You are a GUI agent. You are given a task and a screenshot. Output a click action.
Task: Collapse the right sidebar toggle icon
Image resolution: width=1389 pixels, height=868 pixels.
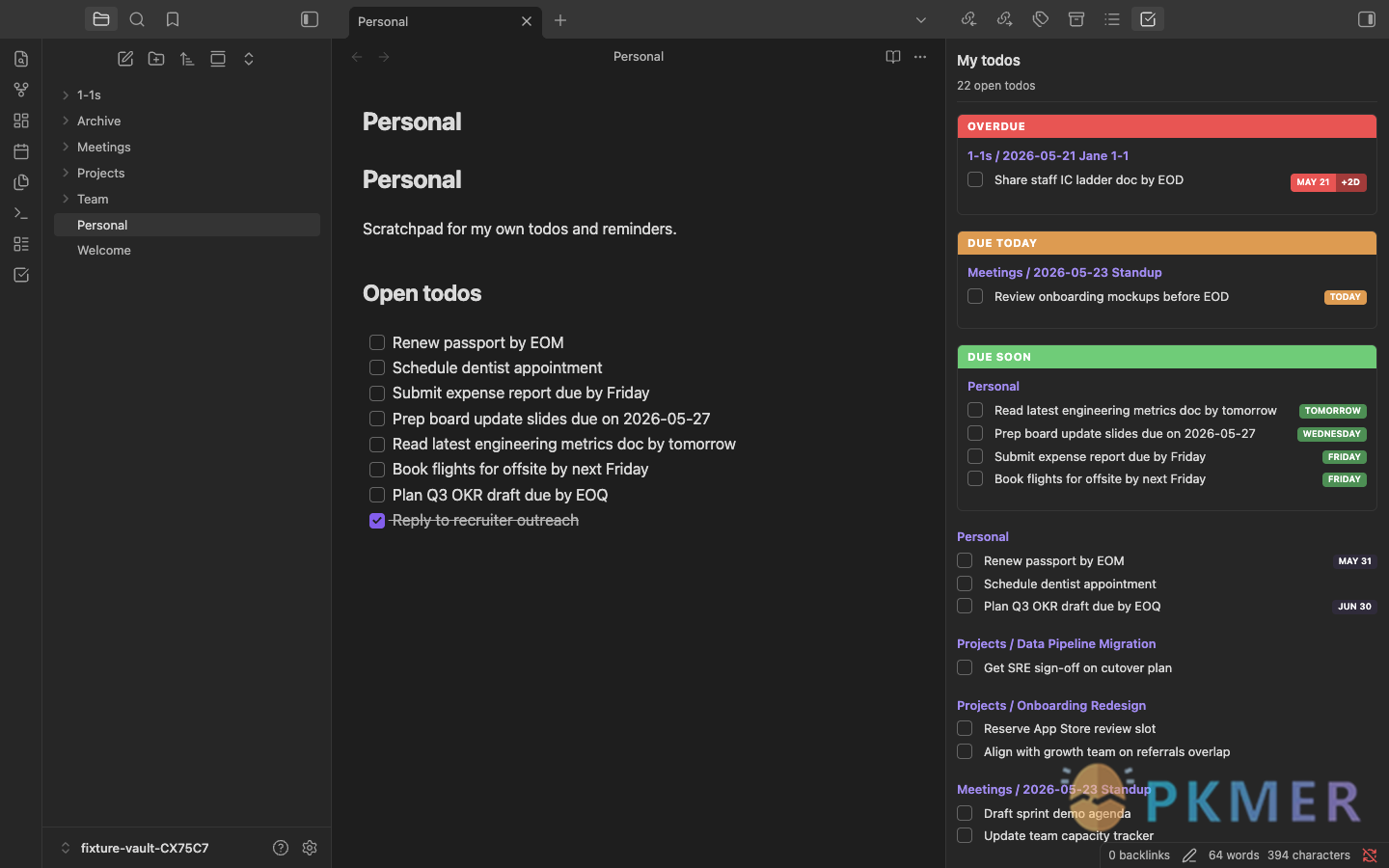(x=1367, y=19)
